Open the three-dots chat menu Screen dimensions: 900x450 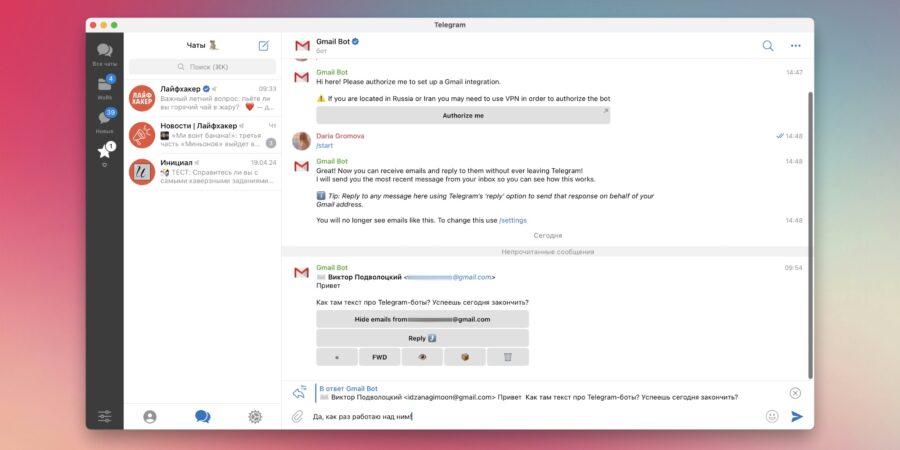point(796,45)
